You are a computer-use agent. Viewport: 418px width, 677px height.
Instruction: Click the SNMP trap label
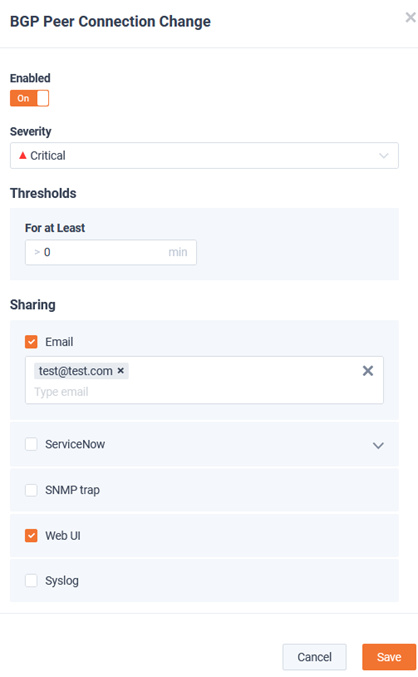(x=73, y=490)
